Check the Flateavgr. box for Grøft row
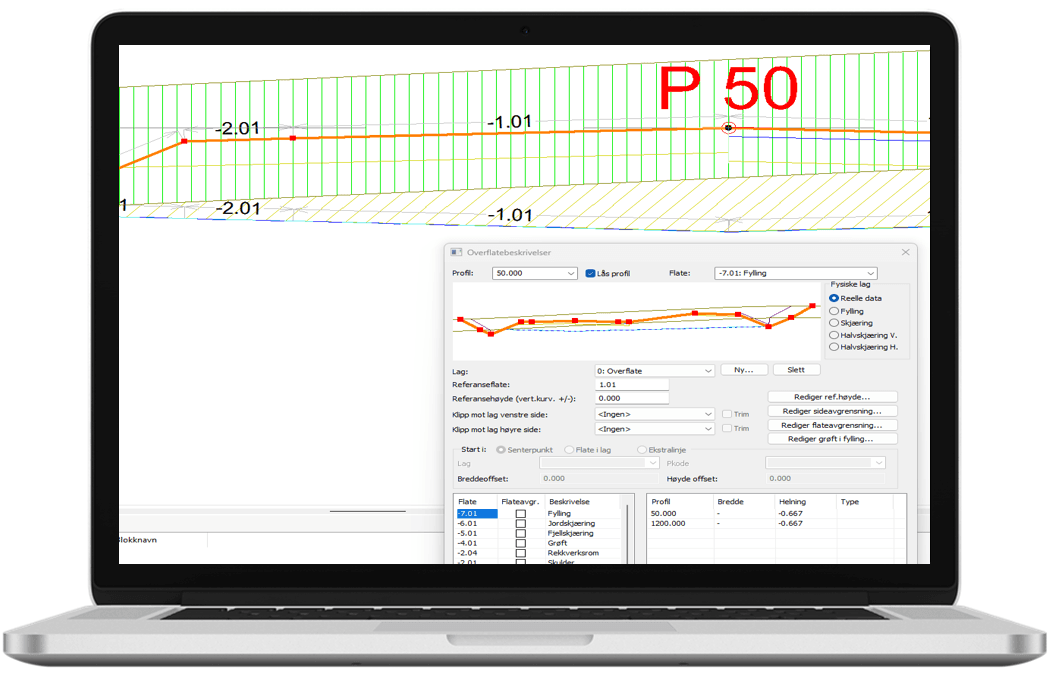The height and width of the screenshot is (678, 1058). pos(520,543)
